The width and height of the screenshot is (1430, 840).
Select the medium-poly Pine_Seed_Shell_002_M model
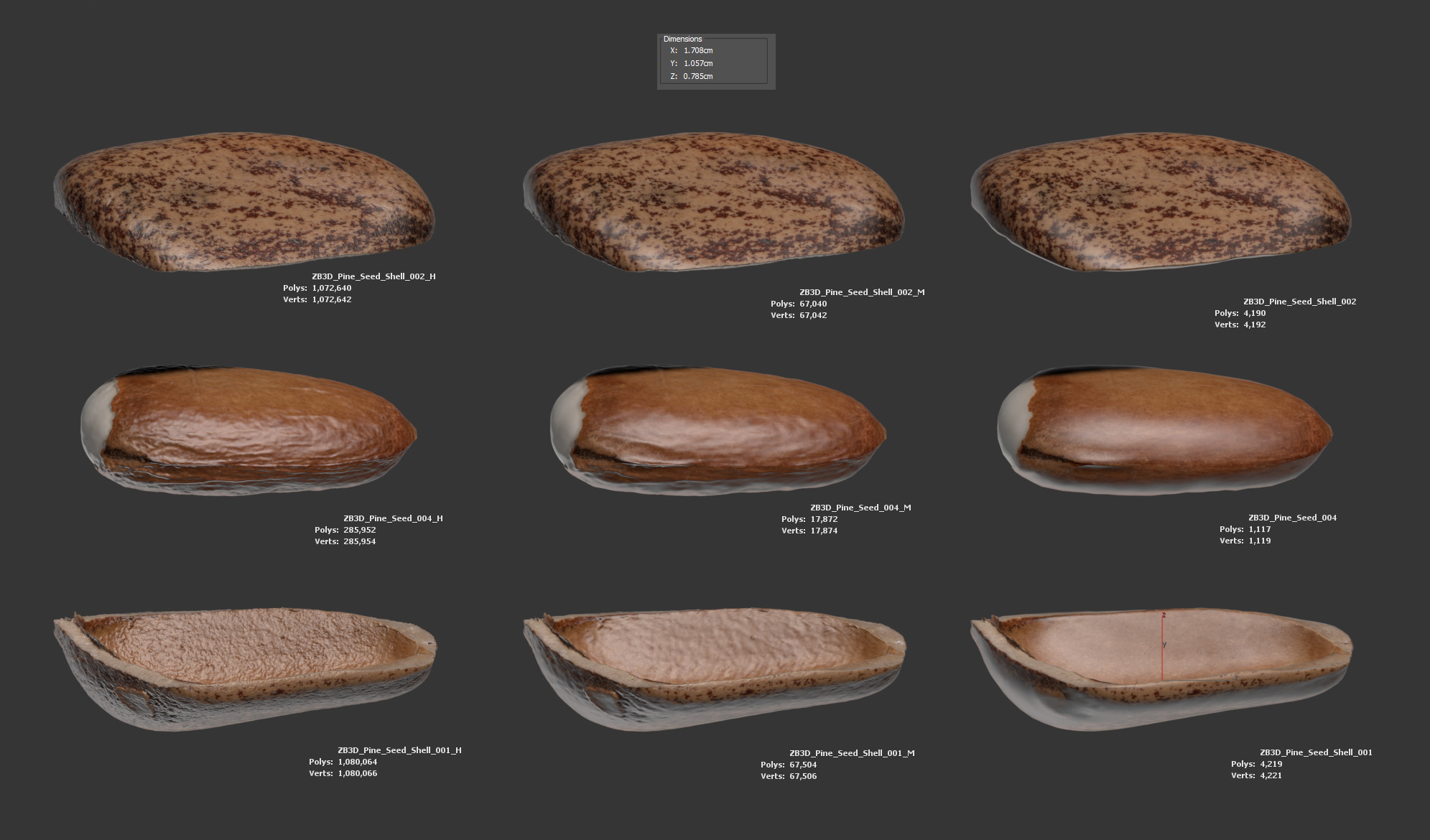click(x=713, y=201)
